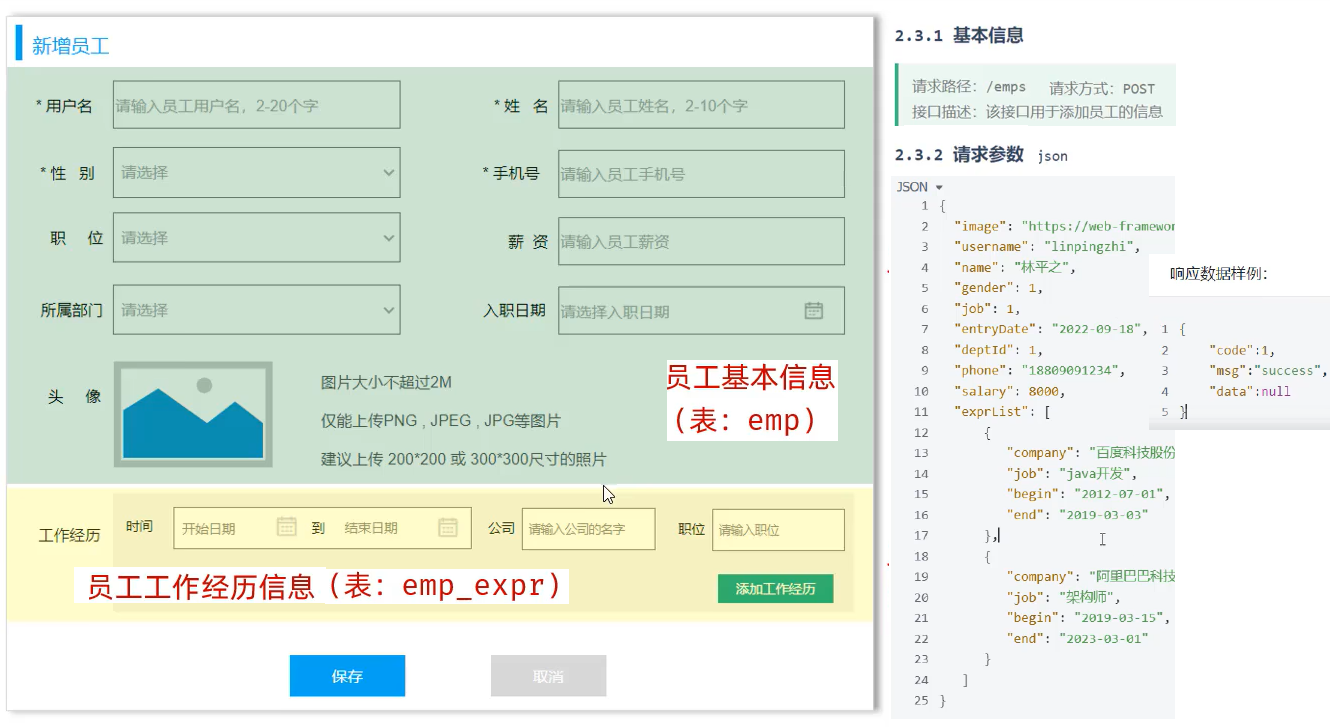This screenshot has height=727, width=1330.
Task: Click calendar icon beside 结束日期
Action: pyautogui.click(x=448, y=527)
